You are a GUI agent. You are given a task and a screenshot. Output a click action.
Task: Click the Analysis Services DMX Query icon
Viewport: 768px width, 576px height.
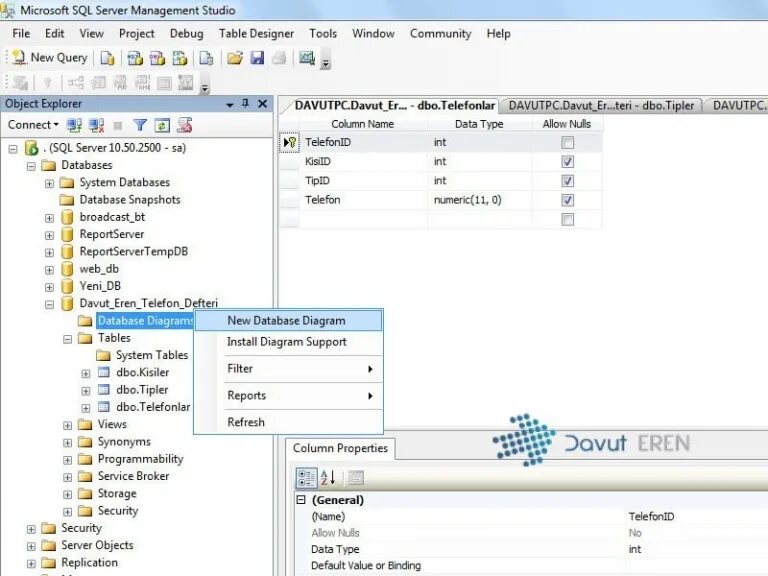pos(157,58)
